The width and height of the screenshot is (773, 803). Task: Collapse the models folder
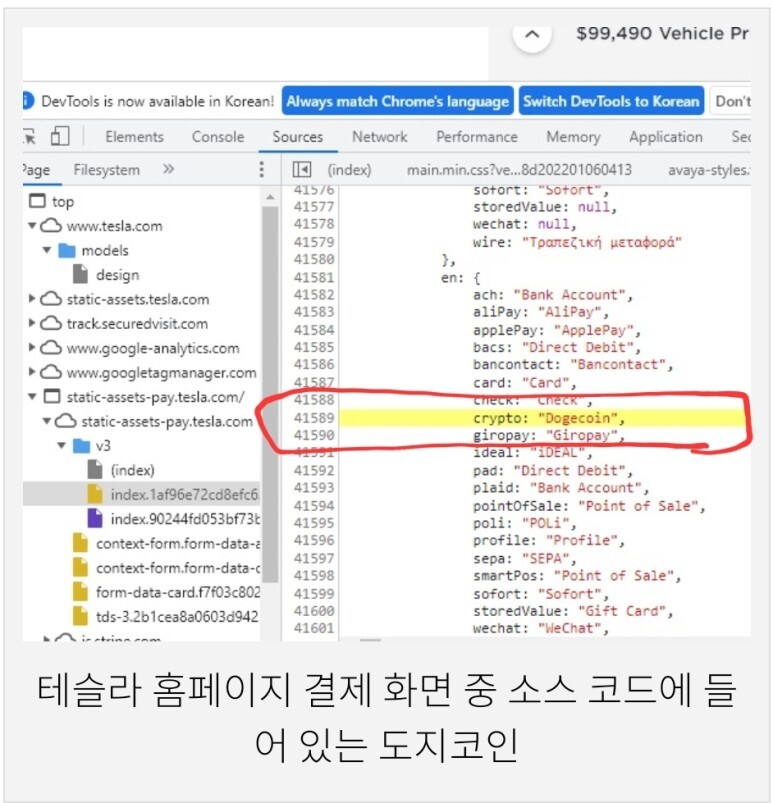pos(47,250)
